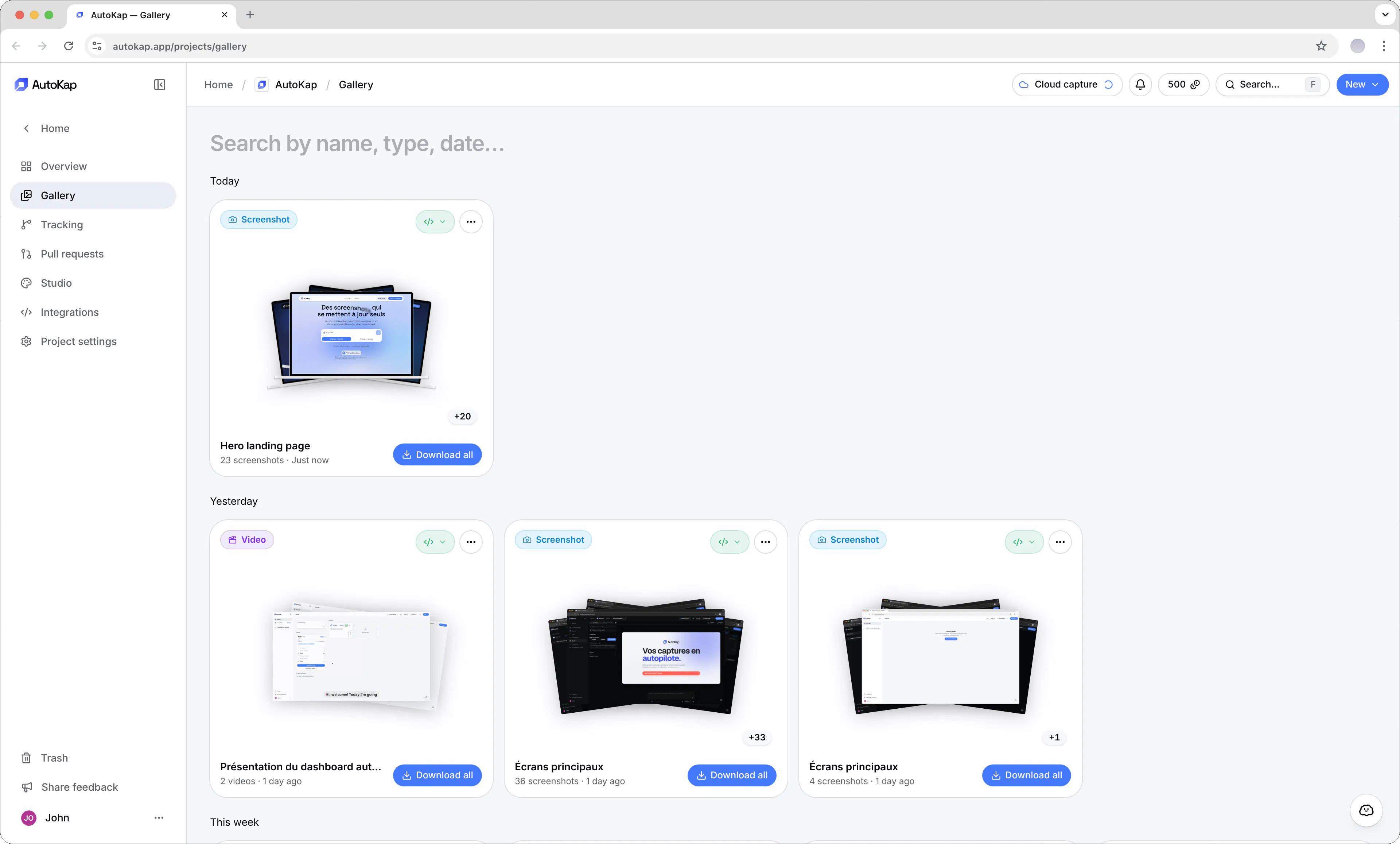Click Présentation du dashboard aut... title
Image resolution: width=1400 pixels, height=844 pixels.
(300, 767)
